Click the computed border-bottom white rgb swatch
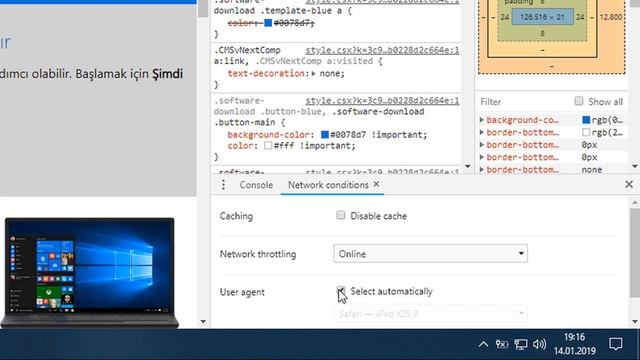This screenshot has height=360, width=640. [586, 132]
